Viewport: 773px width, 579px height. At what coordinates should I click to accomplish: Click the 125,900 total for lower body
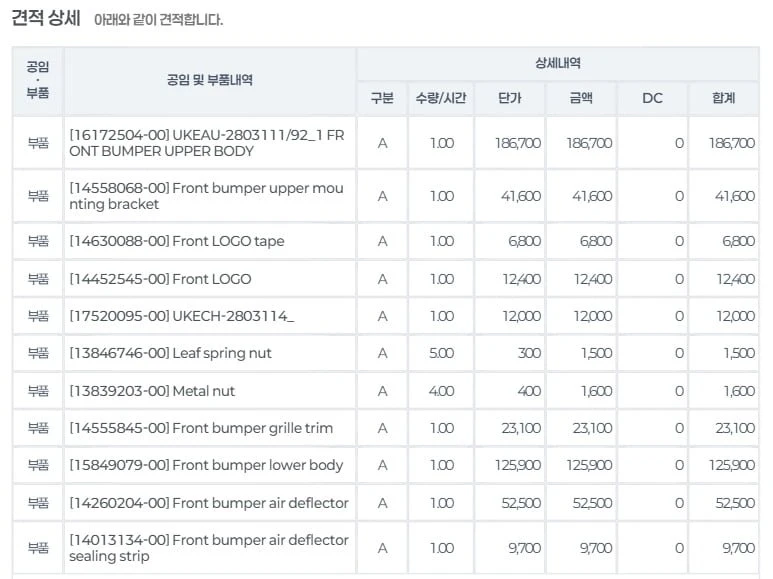pyautogui.click(x=732, y=465)
